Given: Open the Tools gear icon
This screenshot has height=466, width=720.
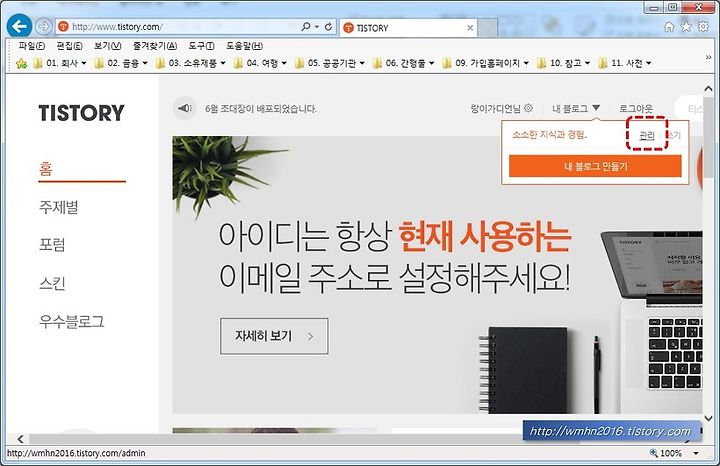Looking at the screenshot, I should pos(703,27).
